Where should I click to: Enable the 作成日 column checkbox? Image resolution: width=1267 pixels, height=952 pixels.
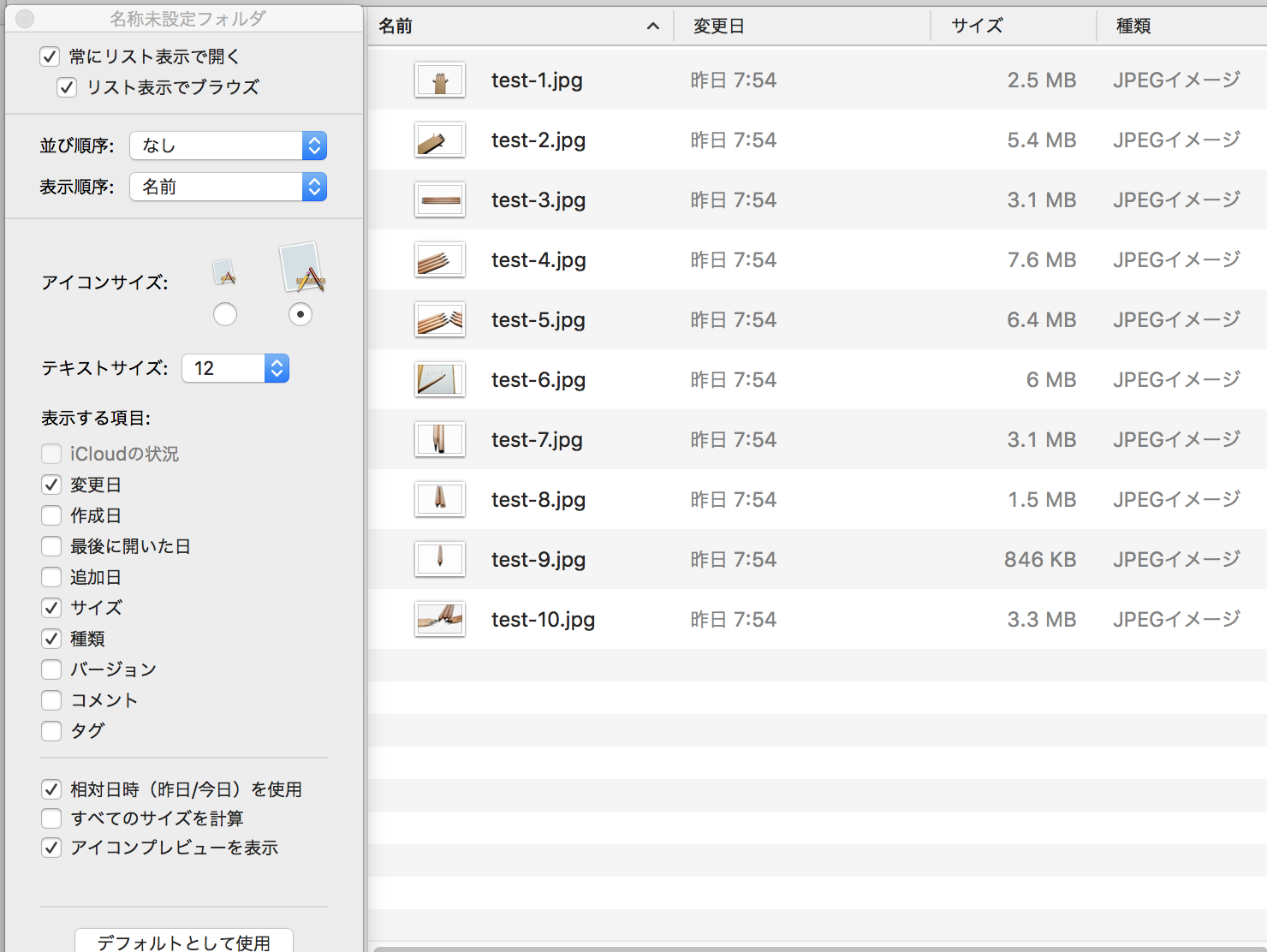pyautogui.click(x=51, y=515)
